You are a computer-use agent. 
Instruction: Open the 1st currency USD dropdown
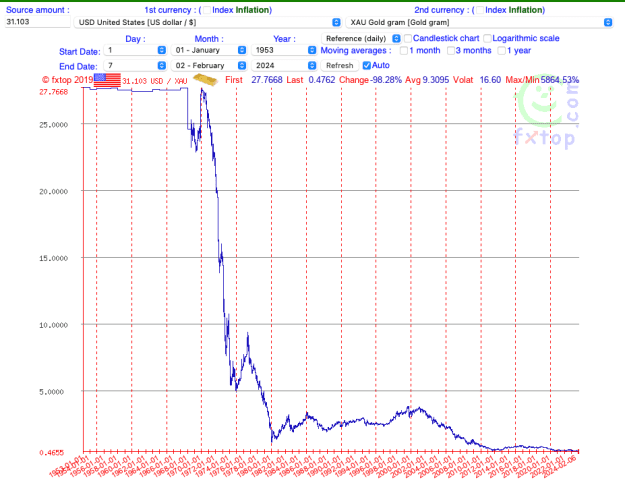[x=208, y=22]
